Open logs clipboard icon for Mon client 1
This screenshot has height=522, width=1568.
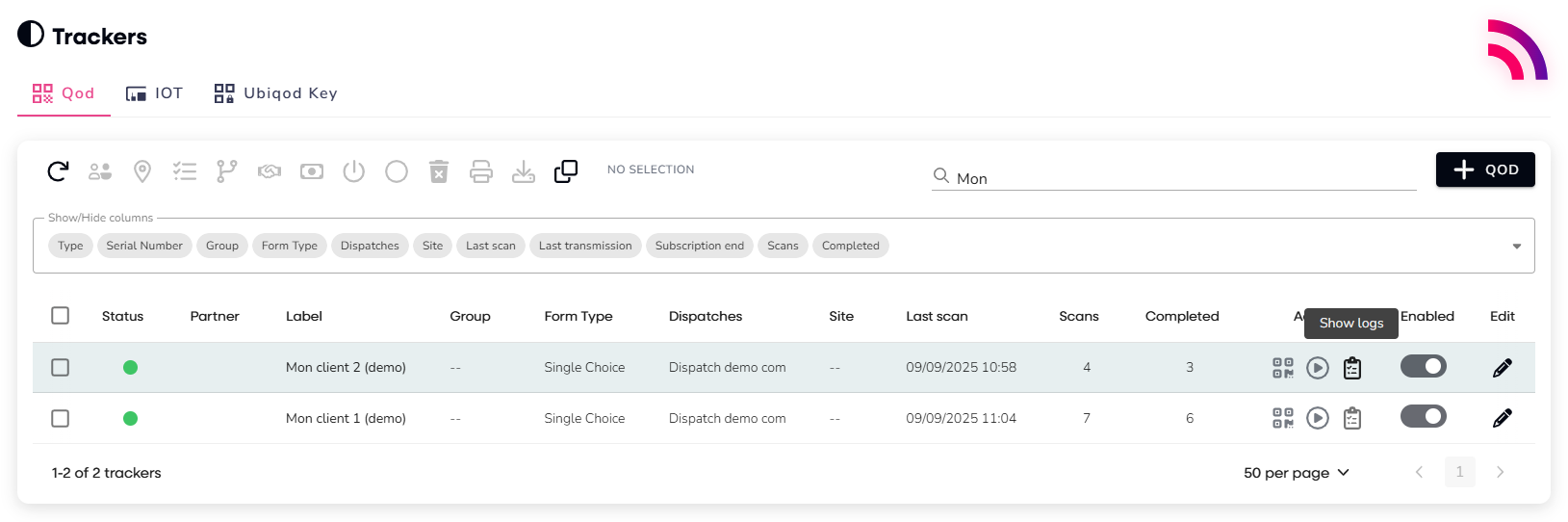(1352, 418)
